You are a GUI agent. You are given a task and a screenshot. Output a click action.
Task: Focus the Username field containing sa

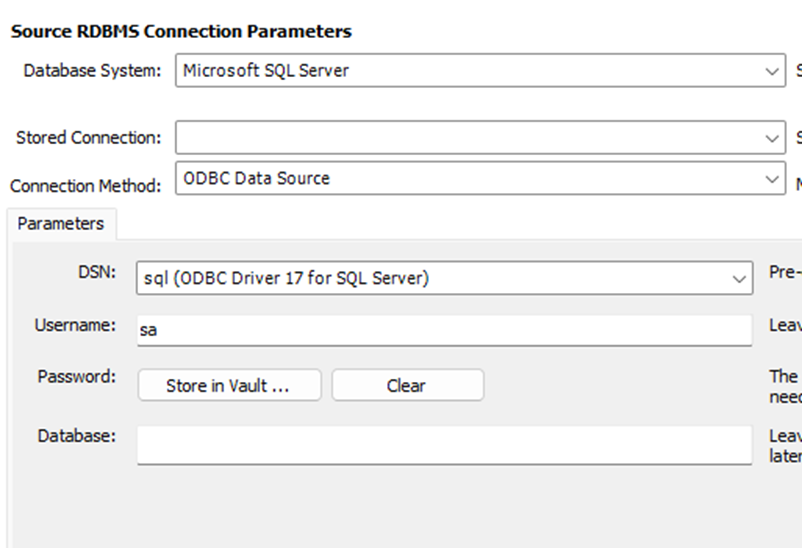click(444, 330)
